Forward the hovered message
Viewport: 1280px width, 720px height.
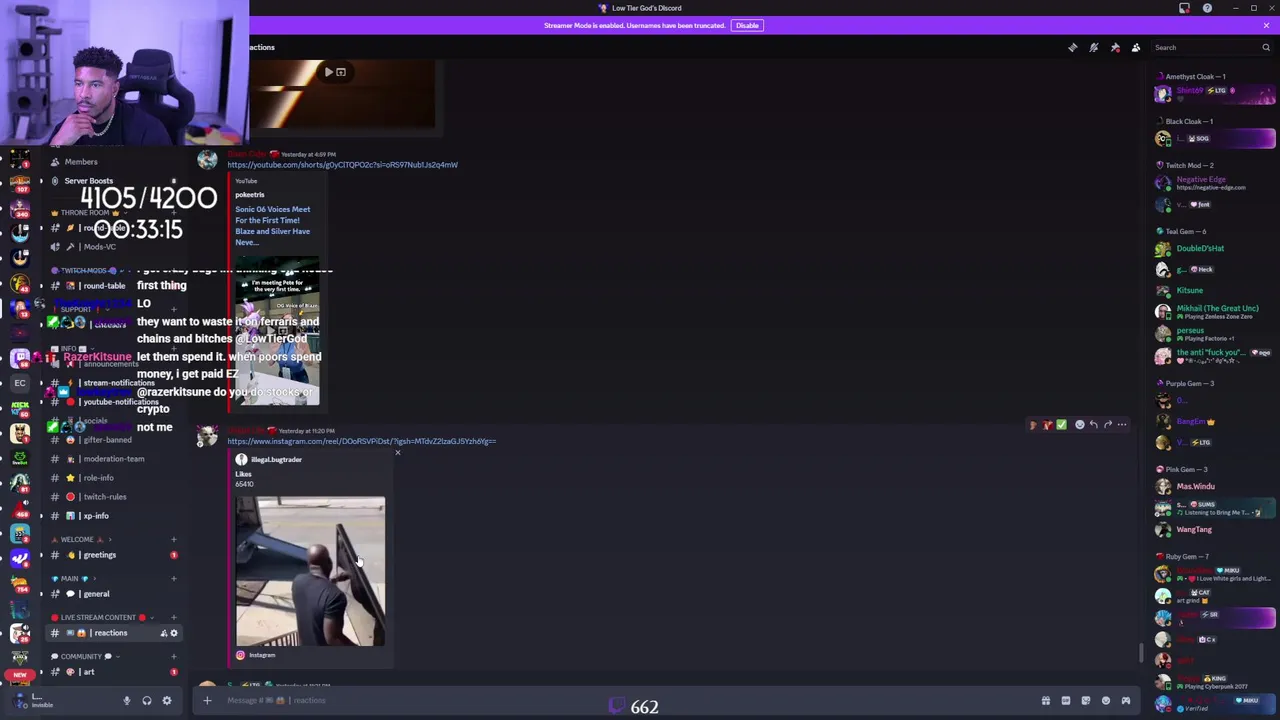click(x=1107, y=425)
